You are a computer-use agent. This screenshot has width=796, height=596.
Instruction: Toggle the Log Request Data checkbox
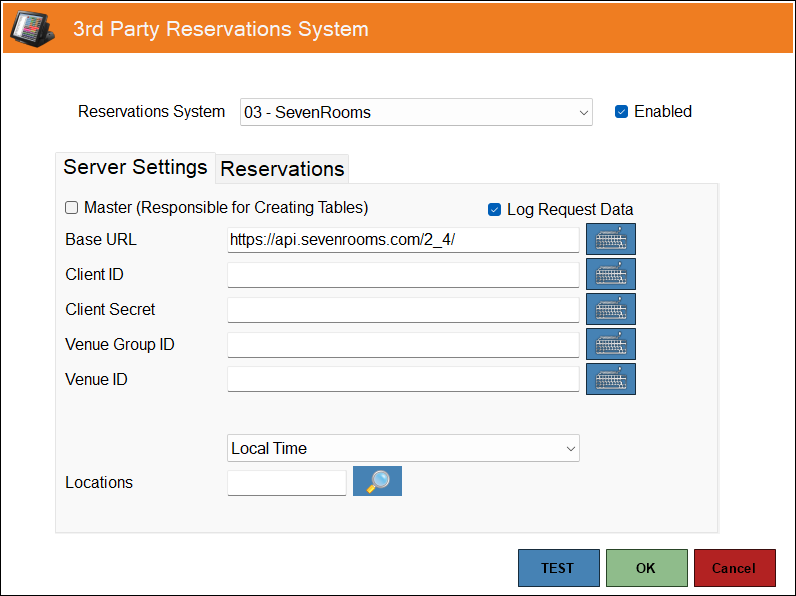(x=494, y=210)
